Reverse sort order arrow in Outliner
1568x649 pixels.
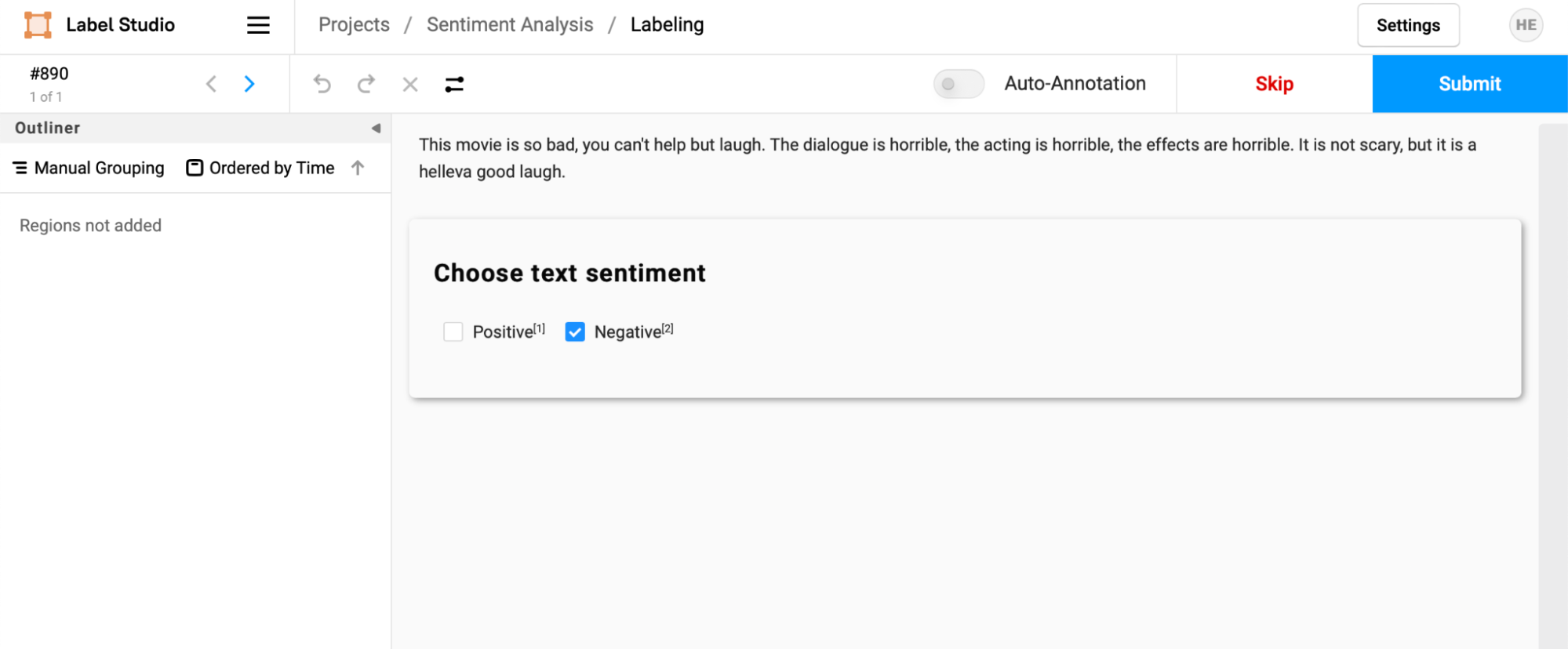(x=358, y=168)
